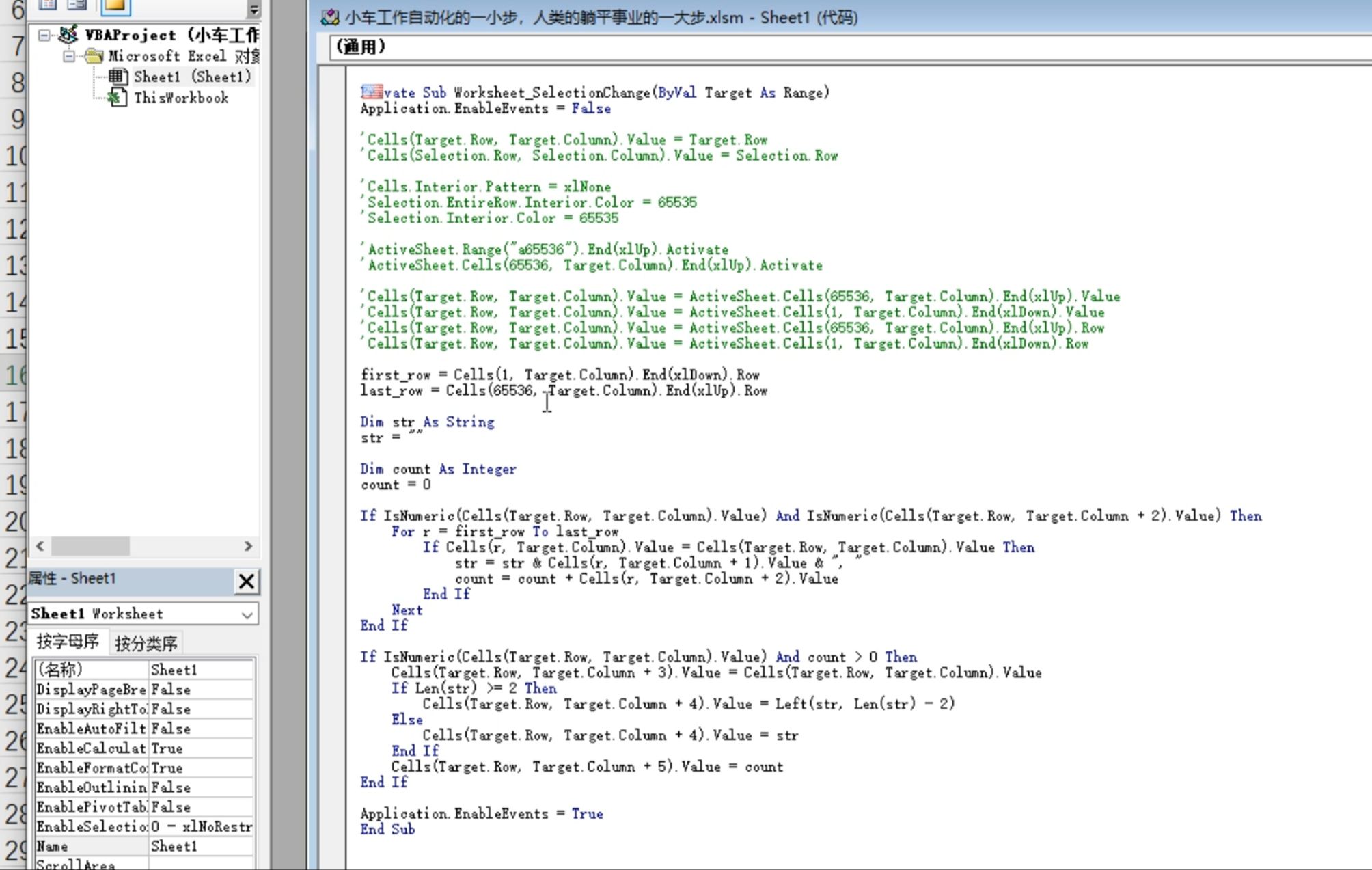This screenshot has width=1372, height=870.
Task: Close the Properties - Sheet1 panel
Action: pos(246,582)
